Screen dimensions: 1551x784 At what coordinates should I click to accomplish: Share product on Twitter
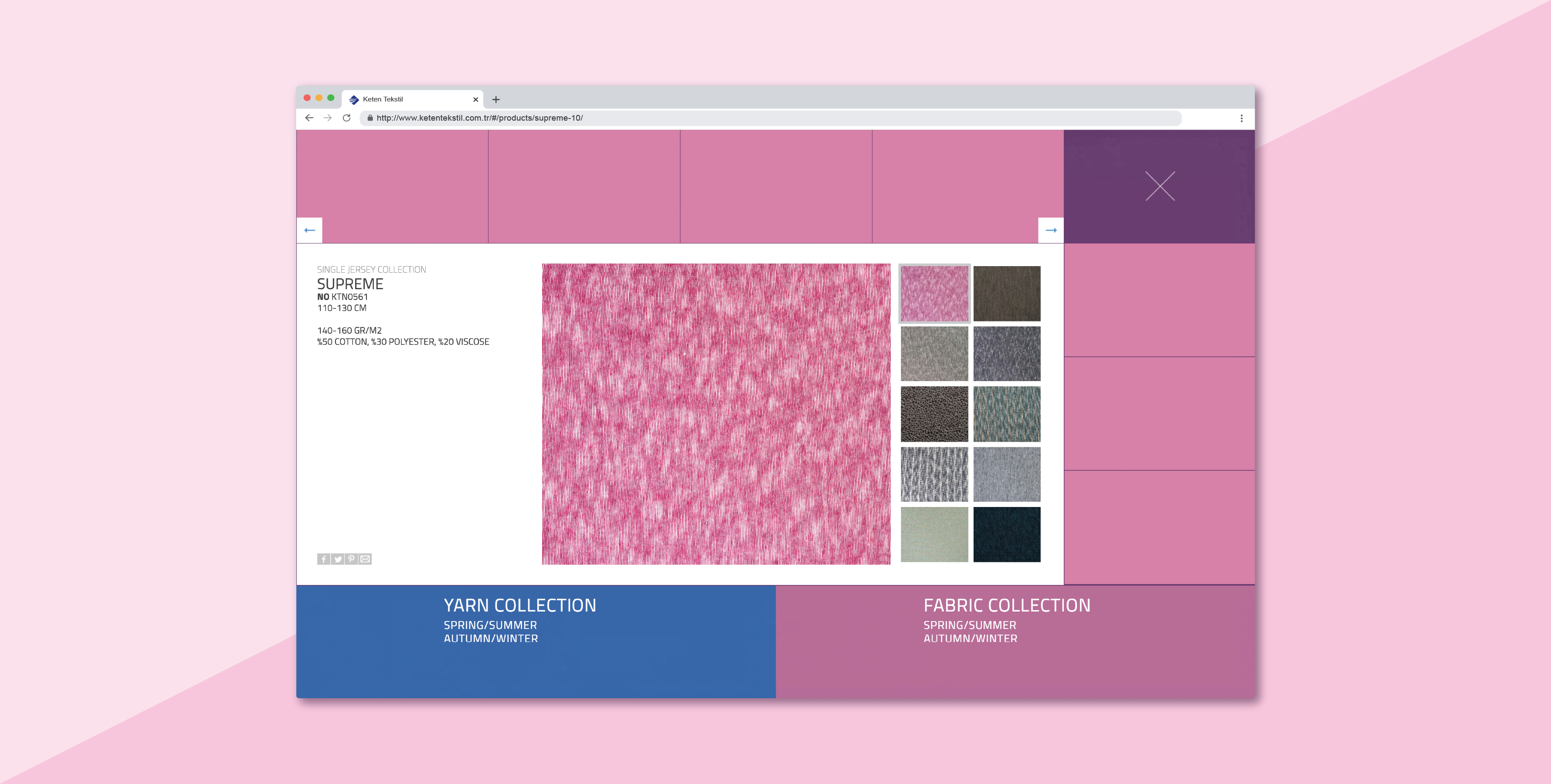point(338,560)
